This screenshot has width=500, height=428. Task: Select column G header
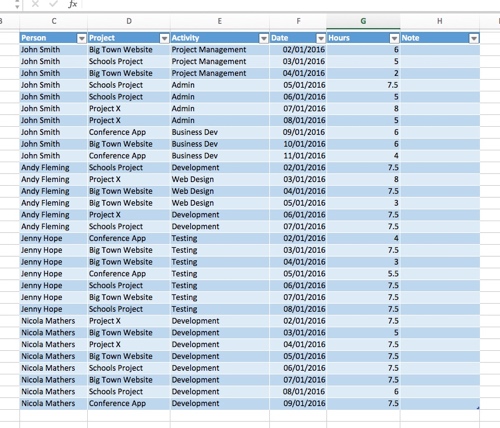(363, 21)
